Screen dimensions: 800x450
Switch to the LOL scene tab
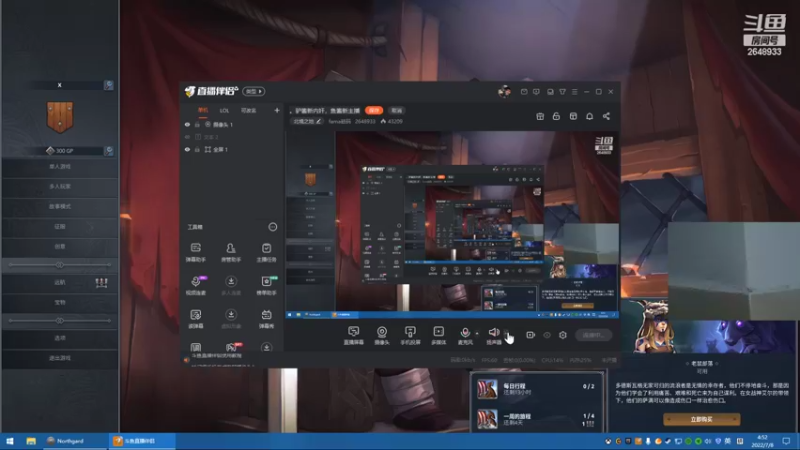coord(224,110)
